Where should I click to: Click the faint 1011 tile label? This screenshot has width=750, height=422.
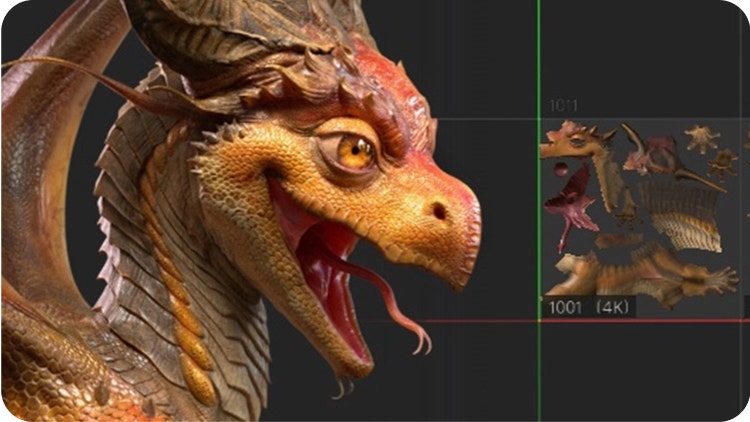point(563,106)
